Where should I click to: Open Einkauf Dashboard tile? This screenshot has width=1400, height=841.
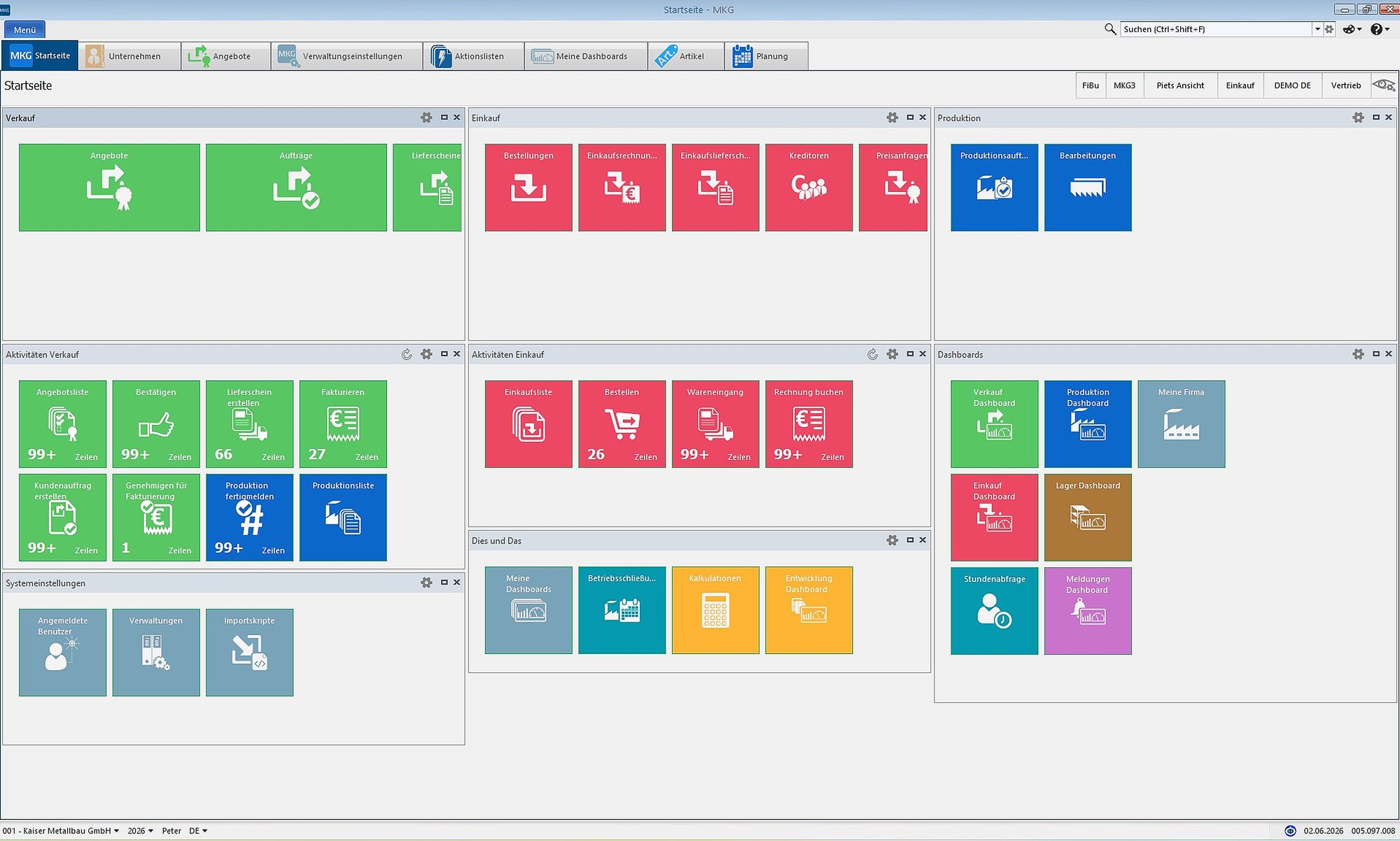[994, 517]
